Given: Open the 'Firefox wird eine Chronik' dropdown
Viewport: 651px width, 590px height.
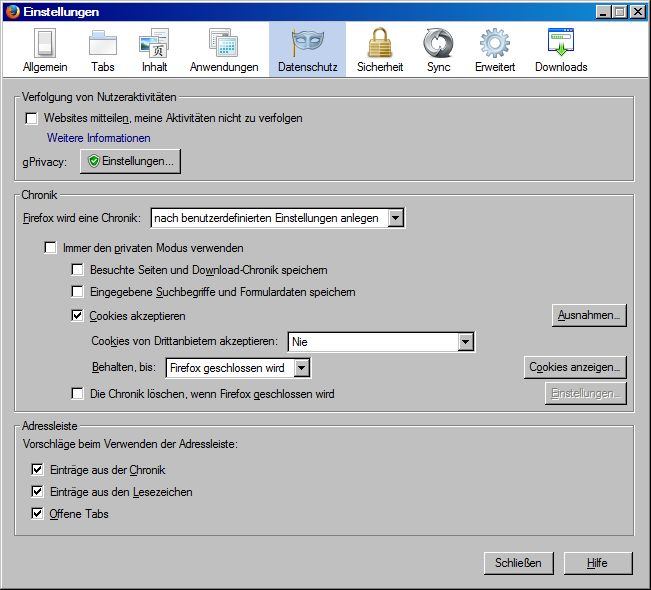Looking at the screenshot, I should point(278,218).
